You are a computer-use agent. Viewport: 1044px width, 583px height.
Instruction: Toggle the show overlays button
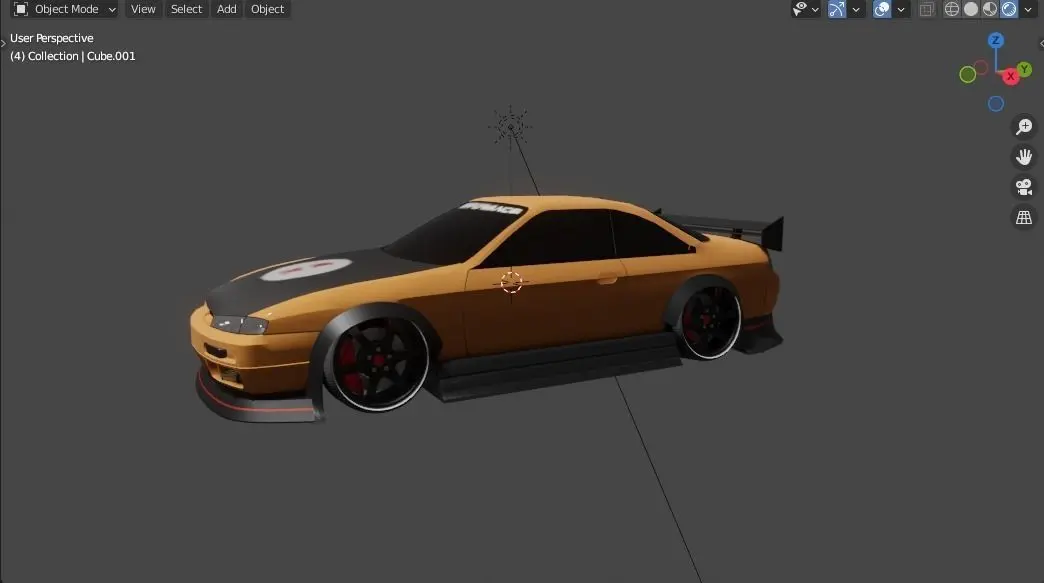point(882,9)
